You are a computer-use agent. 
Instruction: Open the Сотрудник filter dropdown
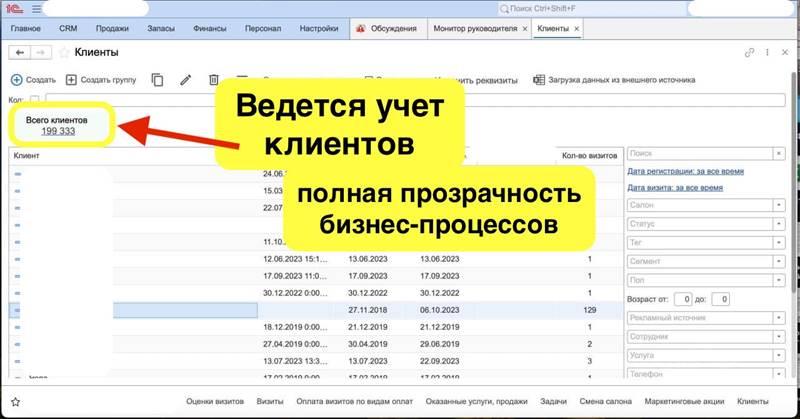(778, 337)
